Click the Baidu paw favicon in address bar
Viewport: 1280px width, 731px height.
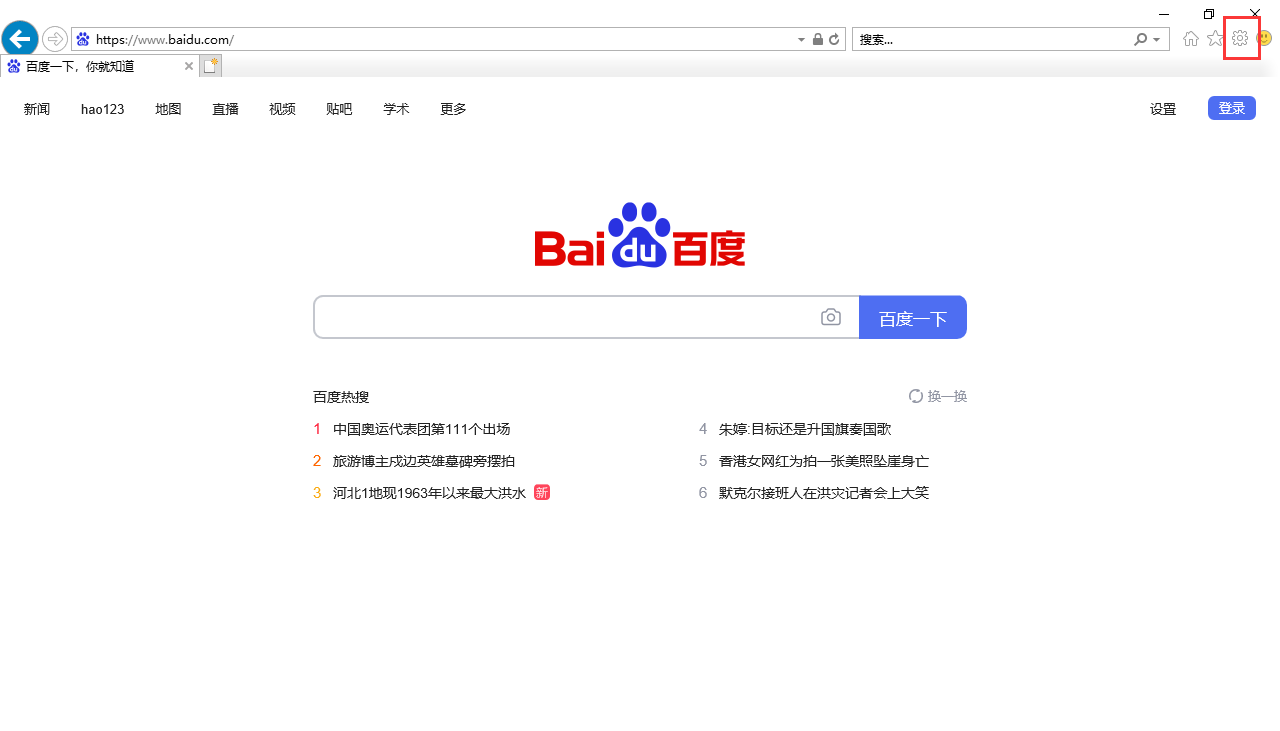coord(83,39)
